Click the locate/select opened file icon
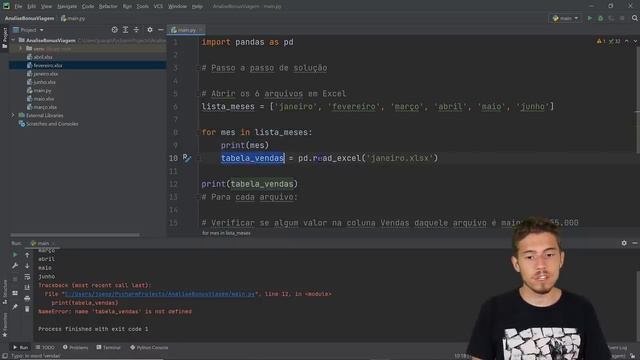Screen dimensions: 640x360 (x=115, y=30)
